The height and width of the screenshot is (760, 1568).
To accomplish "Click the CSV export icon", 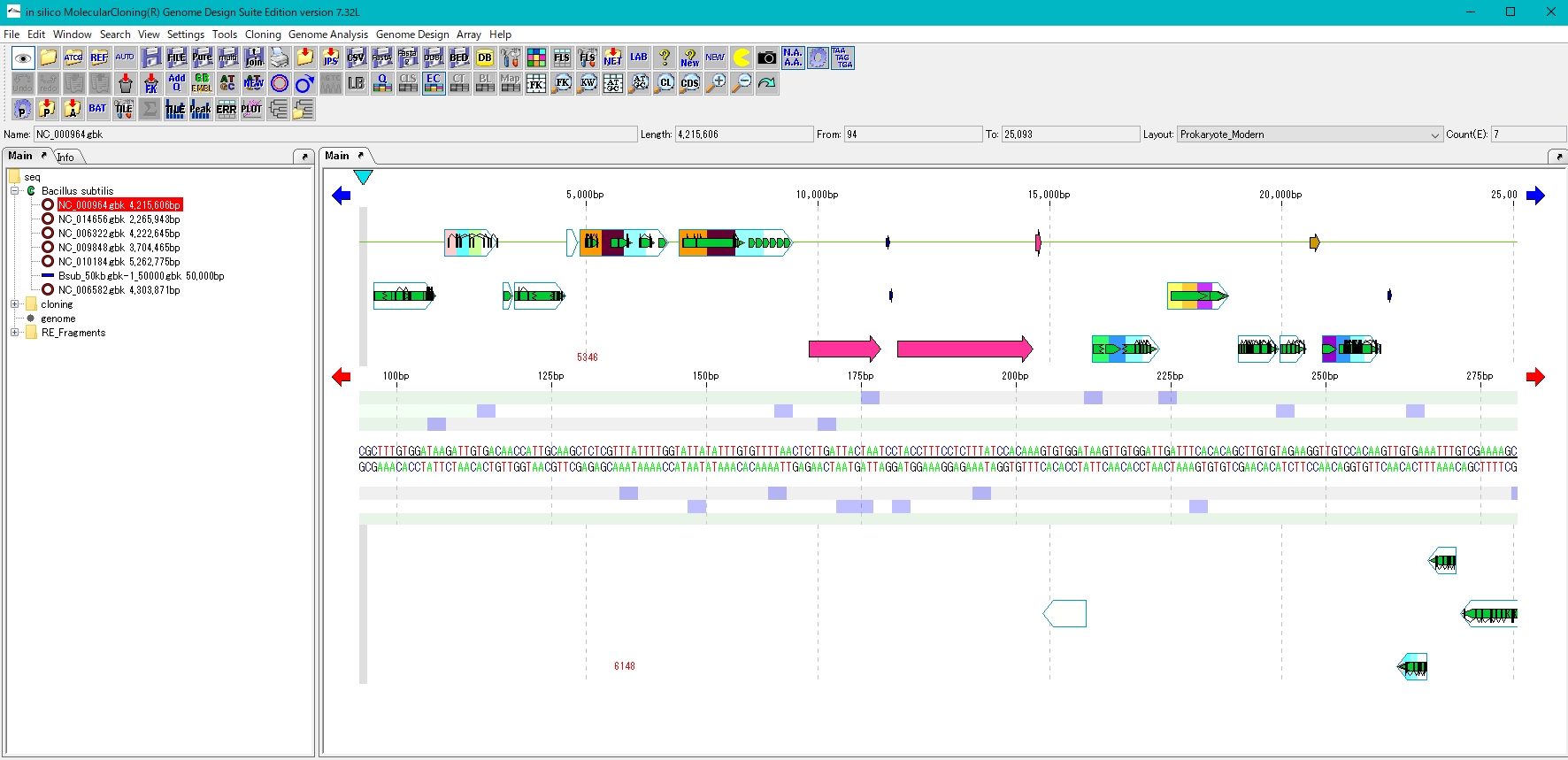I will tap(356, 58).
